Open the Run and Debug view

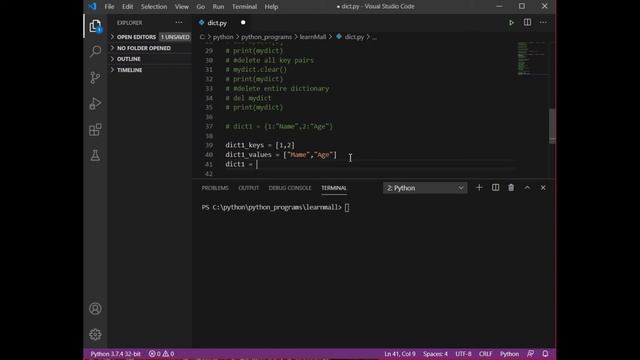pos(95,103)
